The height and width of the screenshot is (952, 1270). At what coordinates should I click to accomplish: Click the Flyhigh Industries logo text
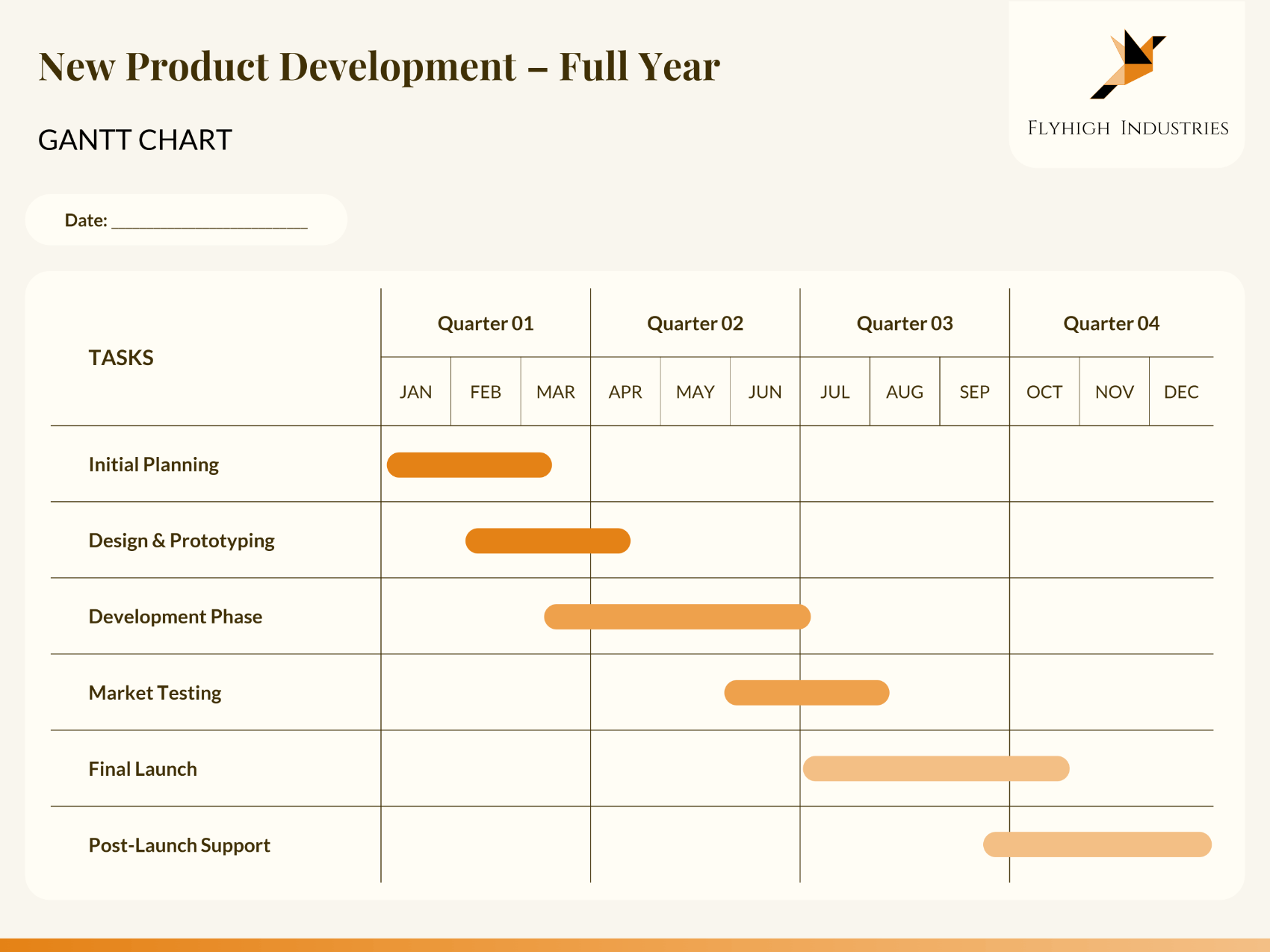tap(1127, 127)
